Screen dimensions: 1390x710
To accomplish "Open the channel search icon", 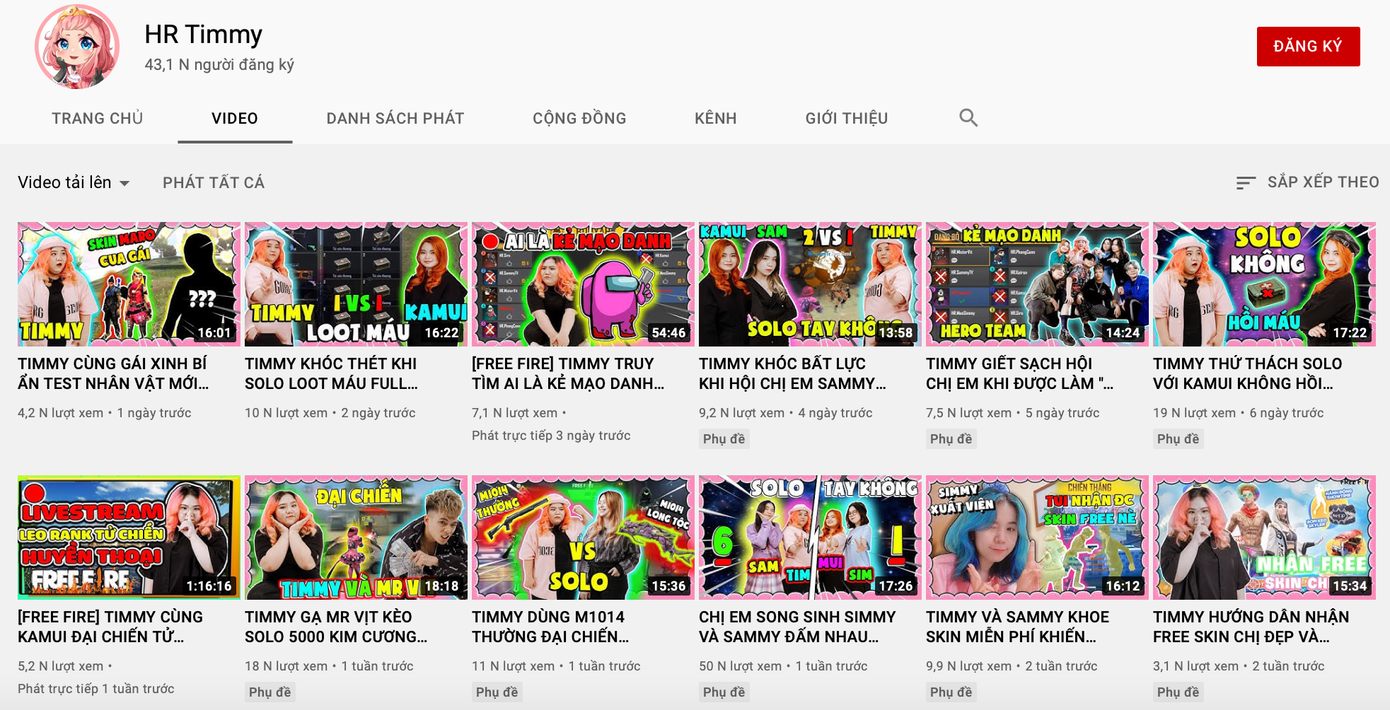I will [968, 117].
